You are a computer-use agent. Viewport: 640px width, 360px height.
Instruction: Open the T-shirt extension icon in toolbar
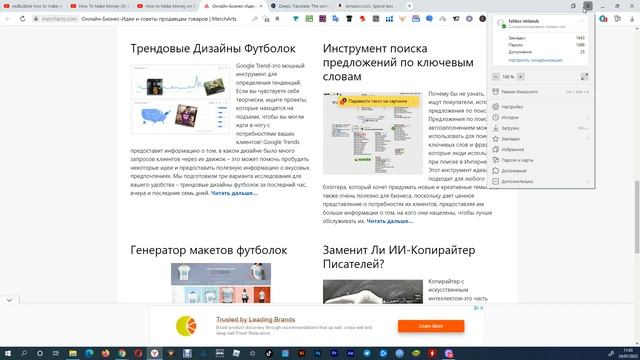tap(349, 19)
